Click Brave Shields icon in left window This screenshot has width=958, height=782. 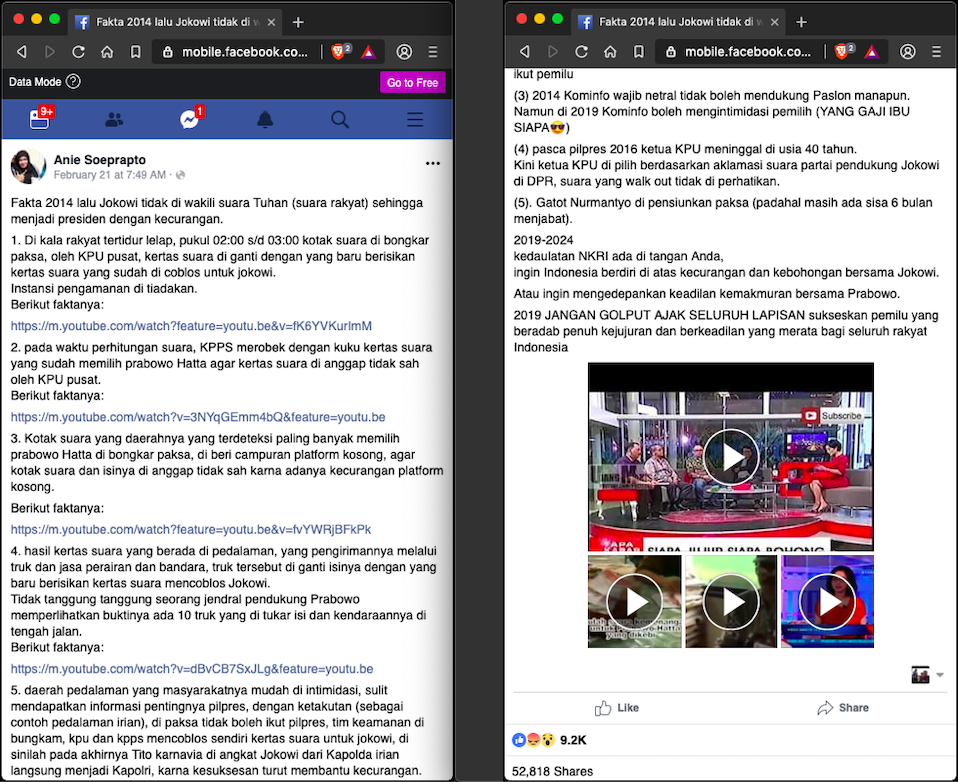coord(340,52)
